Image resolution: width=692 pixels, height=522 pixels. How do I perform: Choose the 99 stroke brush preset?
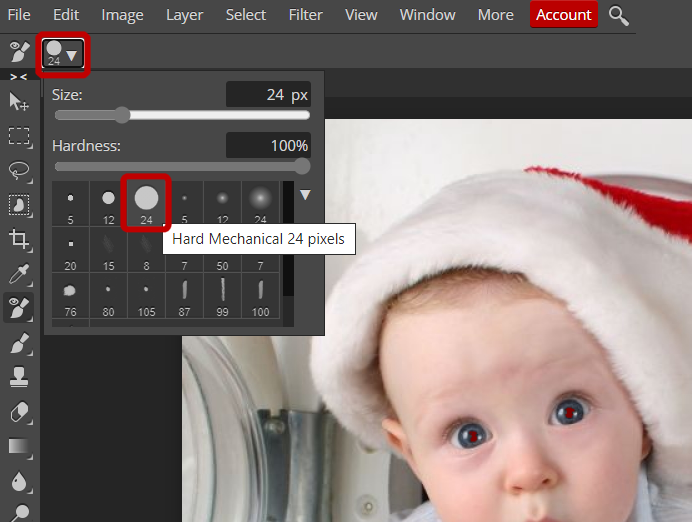click(222, 296)
